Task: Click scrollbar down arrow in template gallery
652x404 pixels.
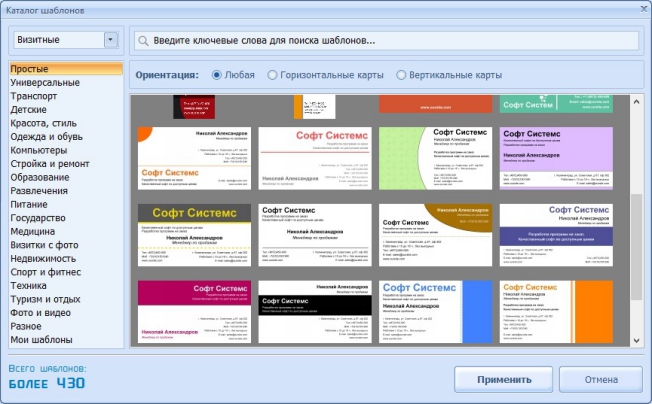Action: 636,340
